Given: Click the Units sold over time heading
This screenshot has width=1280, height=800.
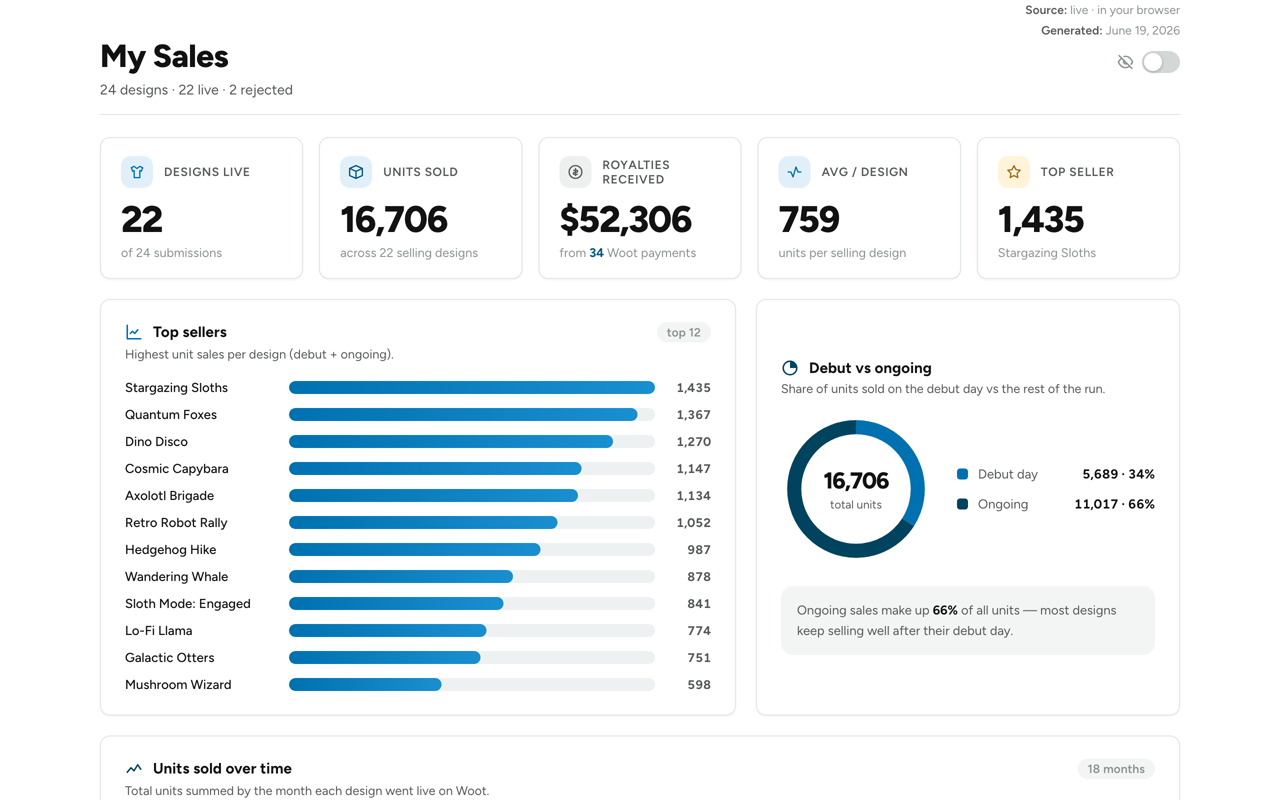Looking at the screenshot, I should click(222, 769).
